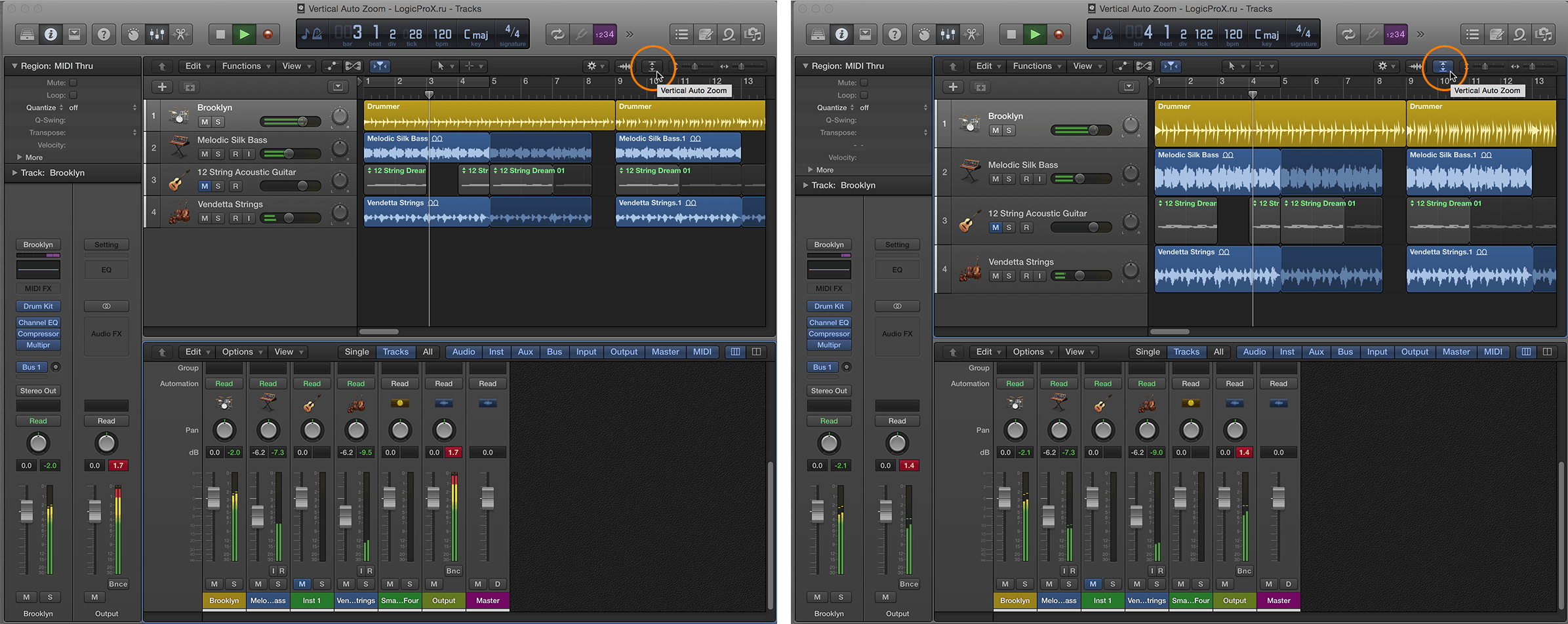Image resolution: width=1568 pixels, height=624 pixels.
Task: Click the Melodic Silk Bass volume slider in the right window
Action: pyautogui.click(x=1081, y=179)
